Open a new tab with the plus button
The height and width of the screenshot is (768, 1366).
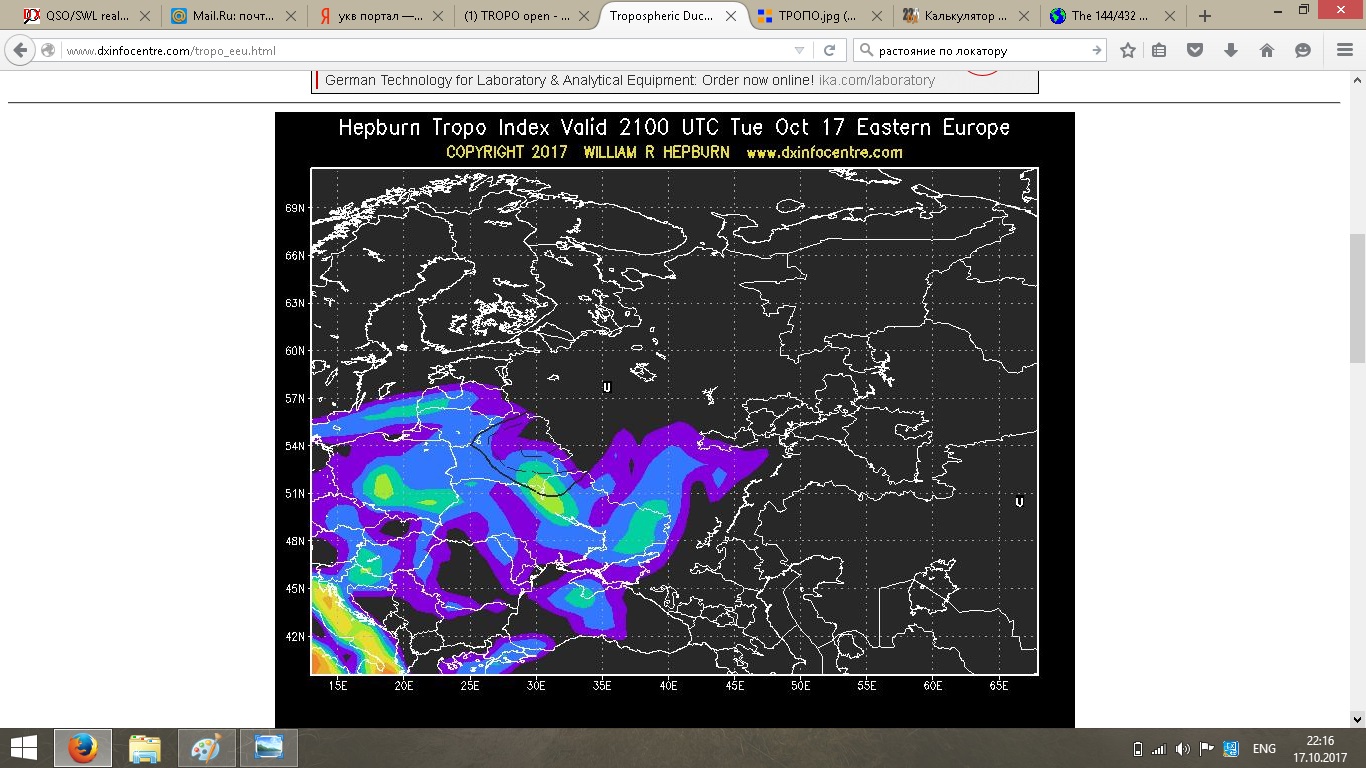tap(1205, 16)
